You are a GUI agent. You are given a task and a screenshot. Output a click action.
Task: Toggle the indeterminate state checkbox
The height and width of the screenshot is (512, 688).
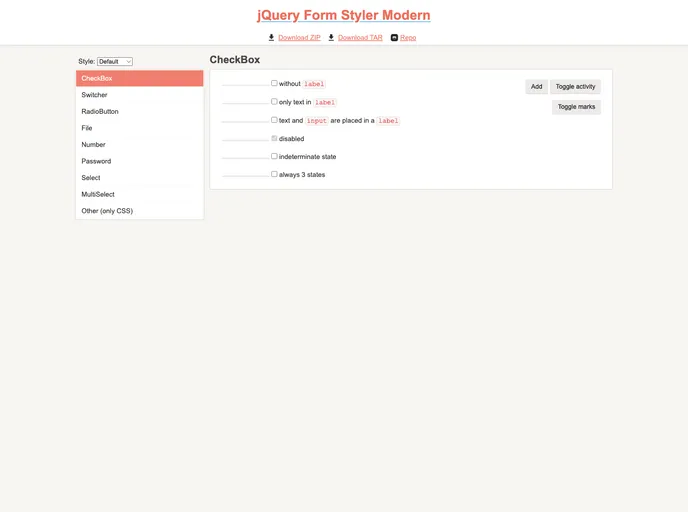pos(274,156)
